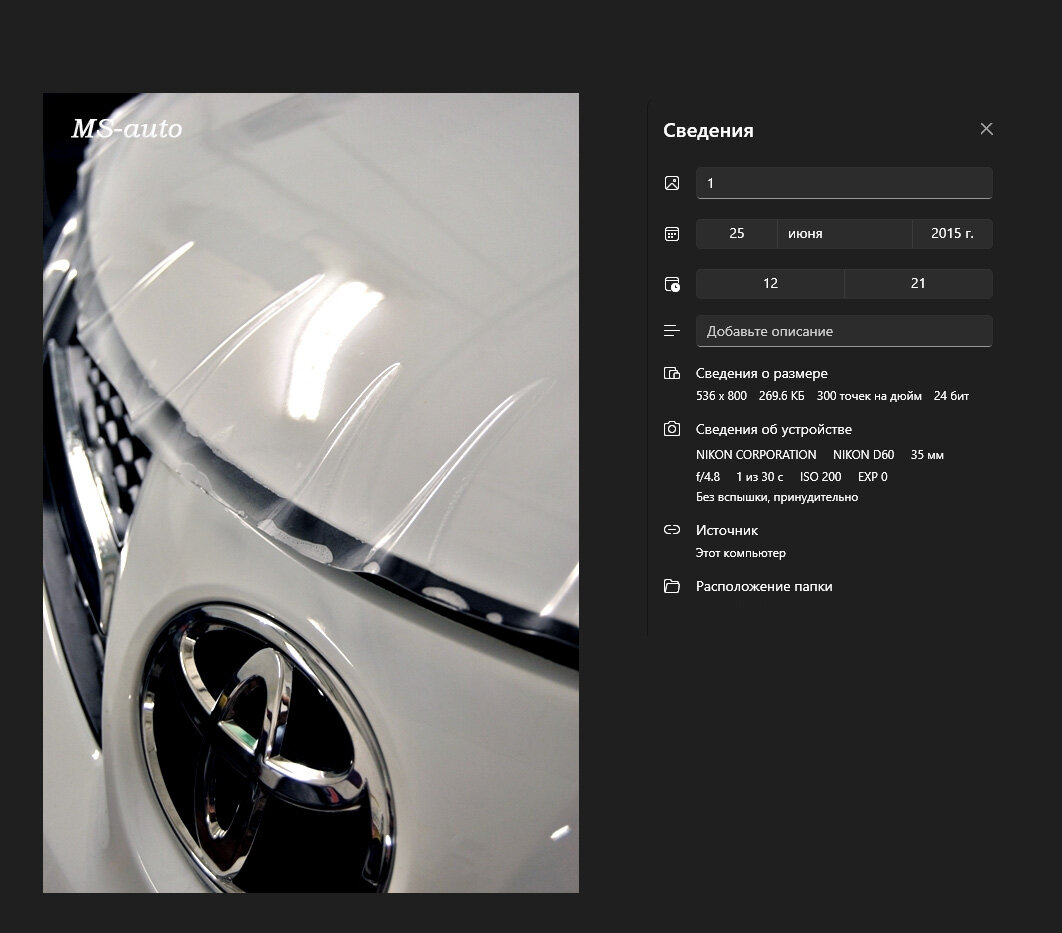
Task: Click the 269.6 КБ file size value
Action: tap(782, 396)
